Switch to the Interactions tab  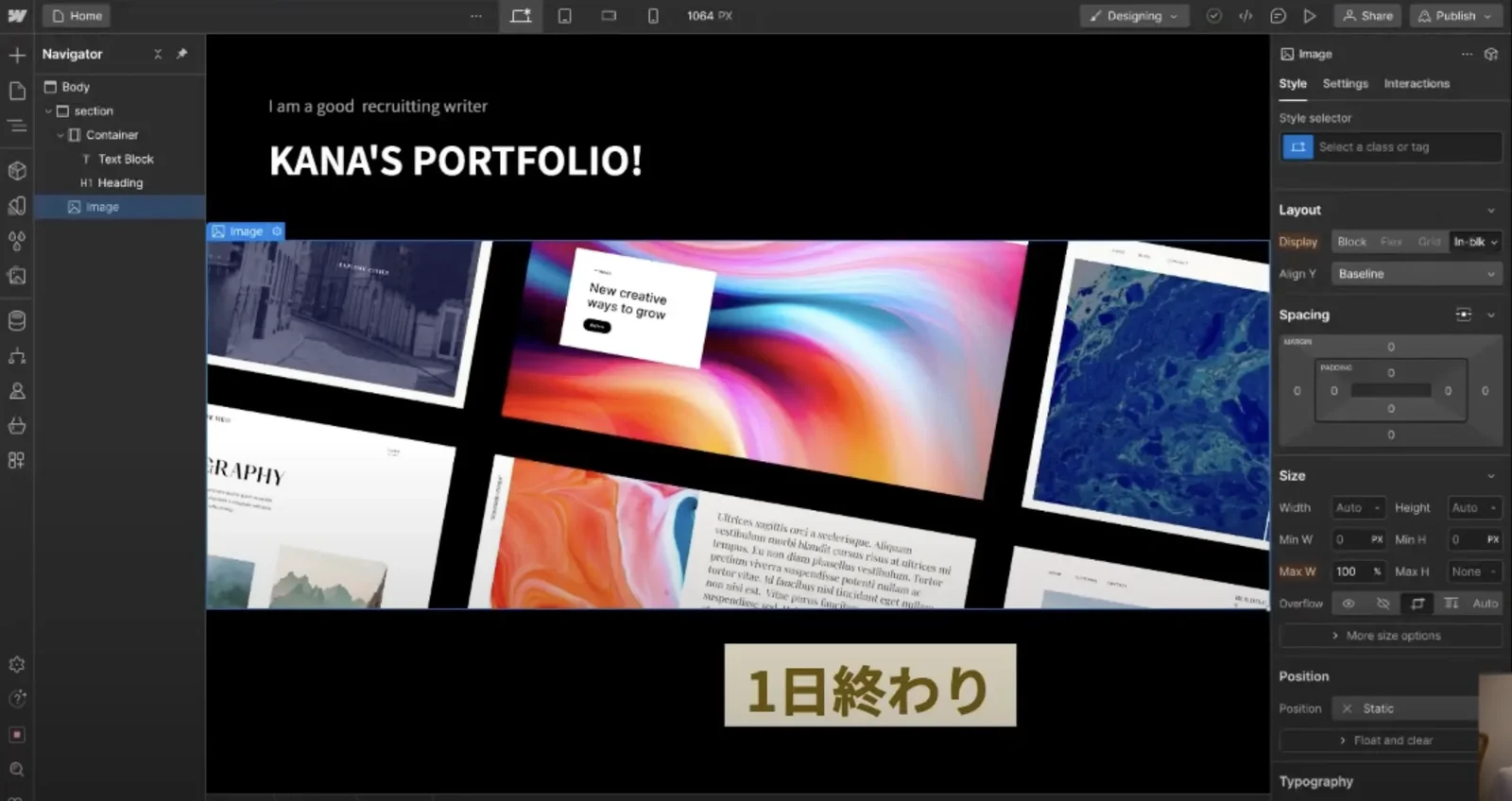[x=1417, y=83]
